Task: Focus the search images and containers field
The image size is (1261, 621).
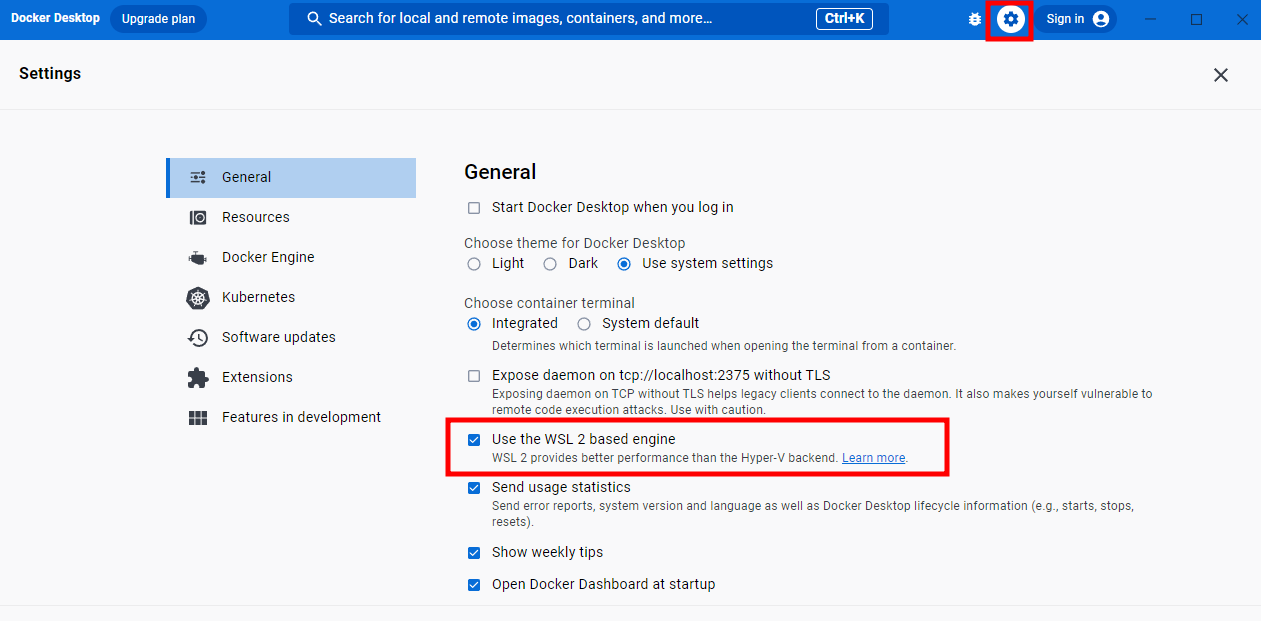Action: (x=589, y=19)
